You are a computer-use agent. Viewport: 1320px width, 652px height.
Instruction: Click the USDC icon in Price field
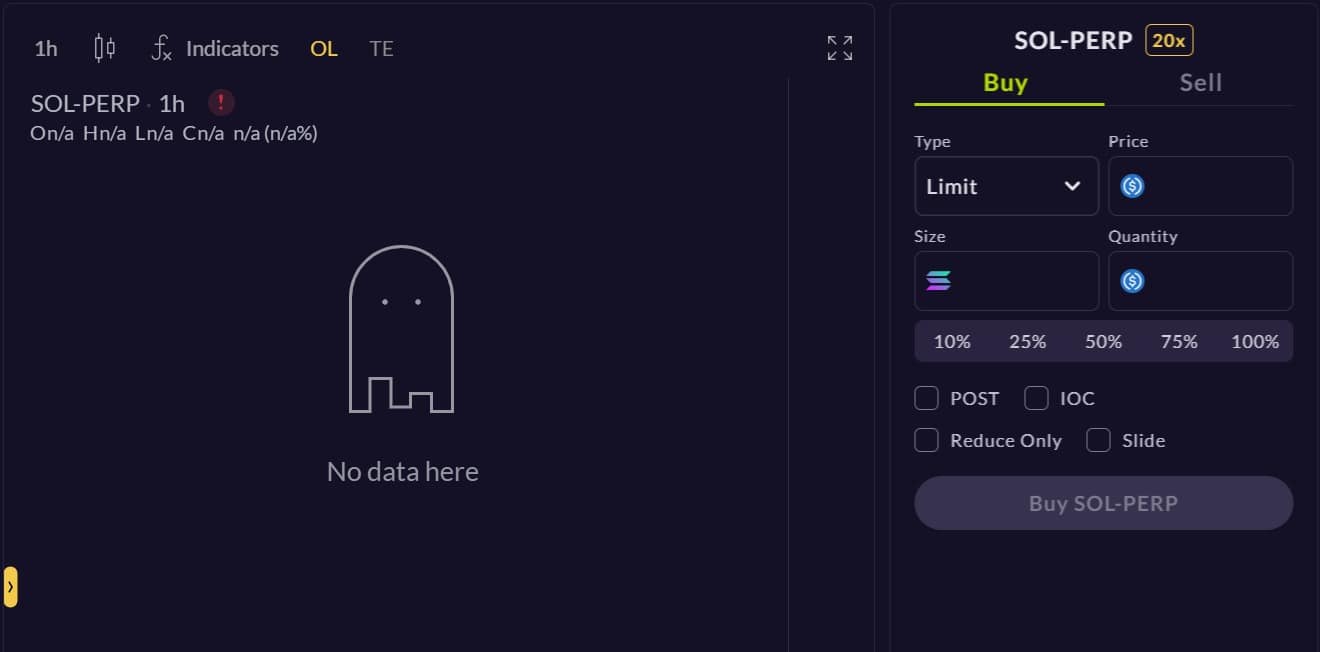[1132, 186]
